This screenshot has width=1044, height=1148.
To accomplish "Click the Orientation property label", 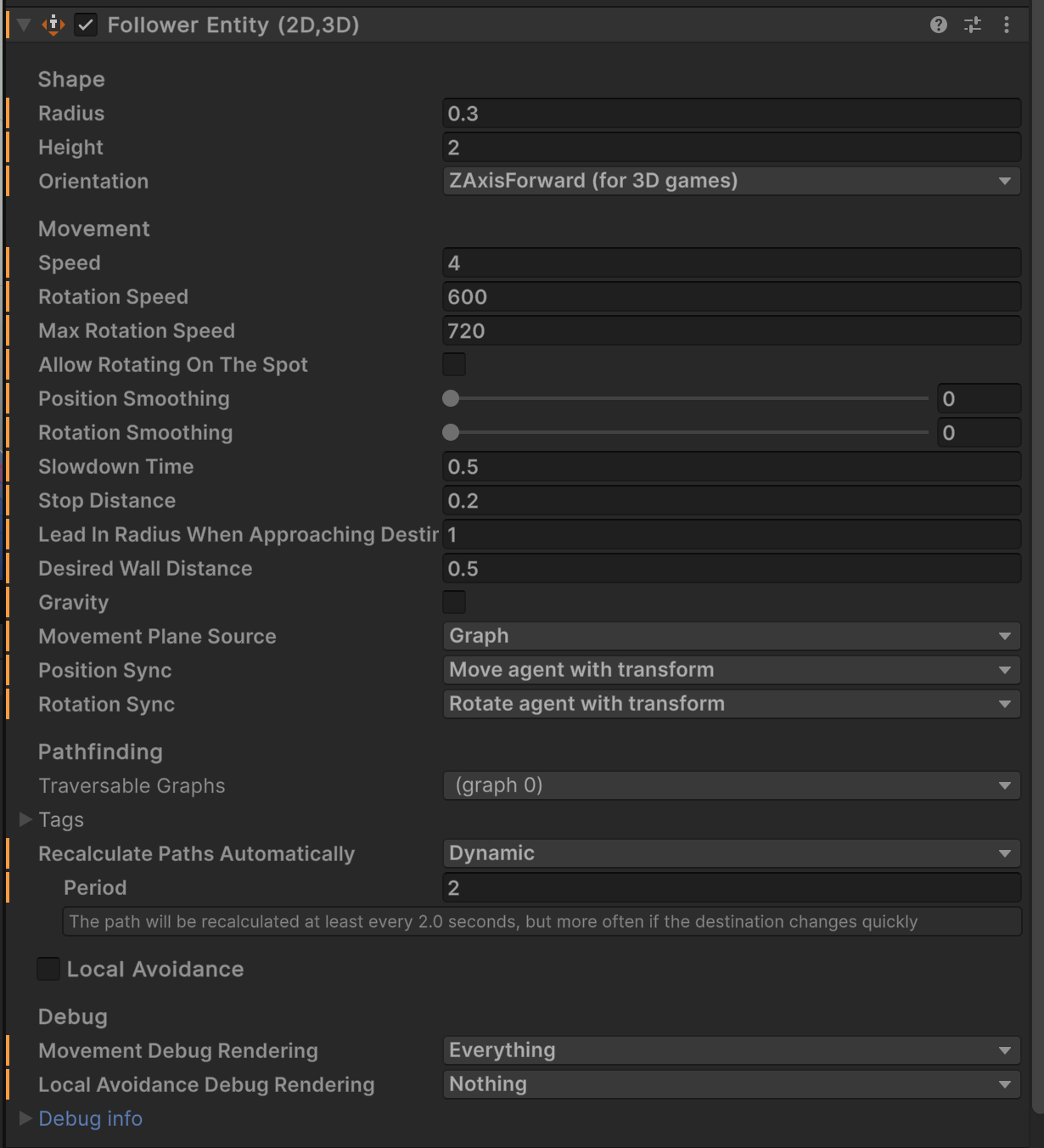I will pyautogui.click(x=93, y=181).
